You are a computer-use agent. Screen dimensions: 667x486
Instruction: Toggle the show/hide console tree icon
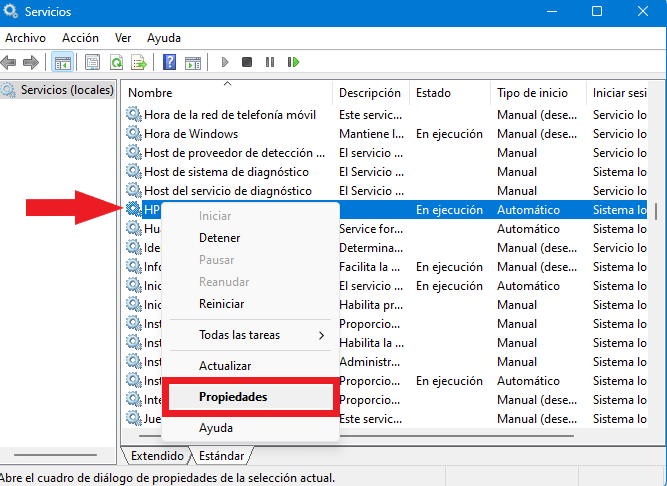pos(63,63)
